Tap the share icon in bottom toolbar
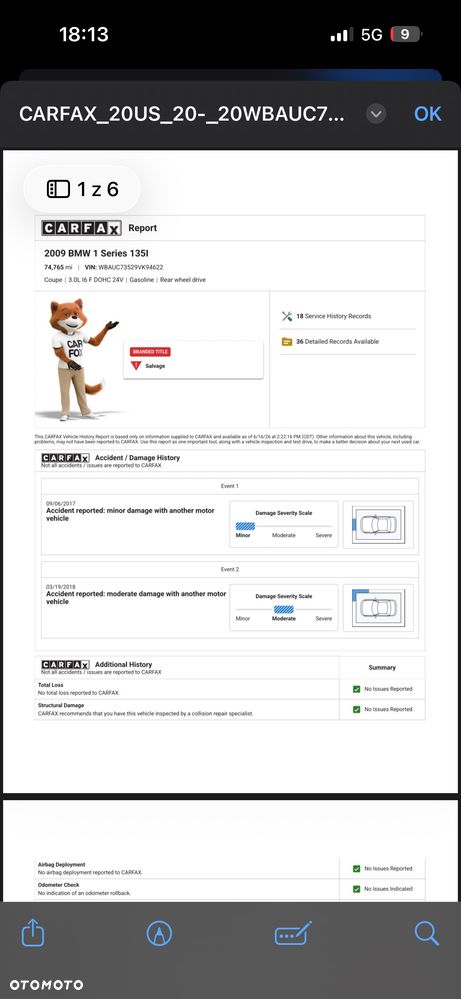 coord(33,933)
